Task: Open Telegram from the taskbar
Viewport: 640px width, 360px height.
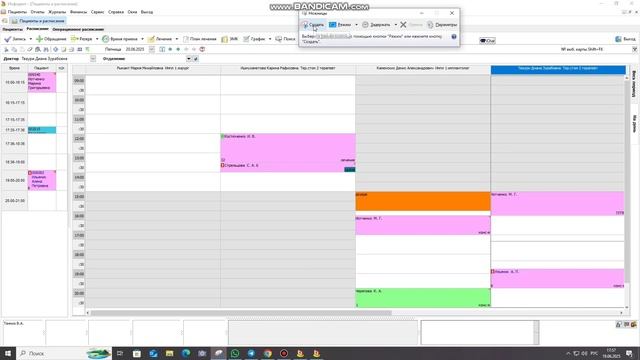Action: 251,353
